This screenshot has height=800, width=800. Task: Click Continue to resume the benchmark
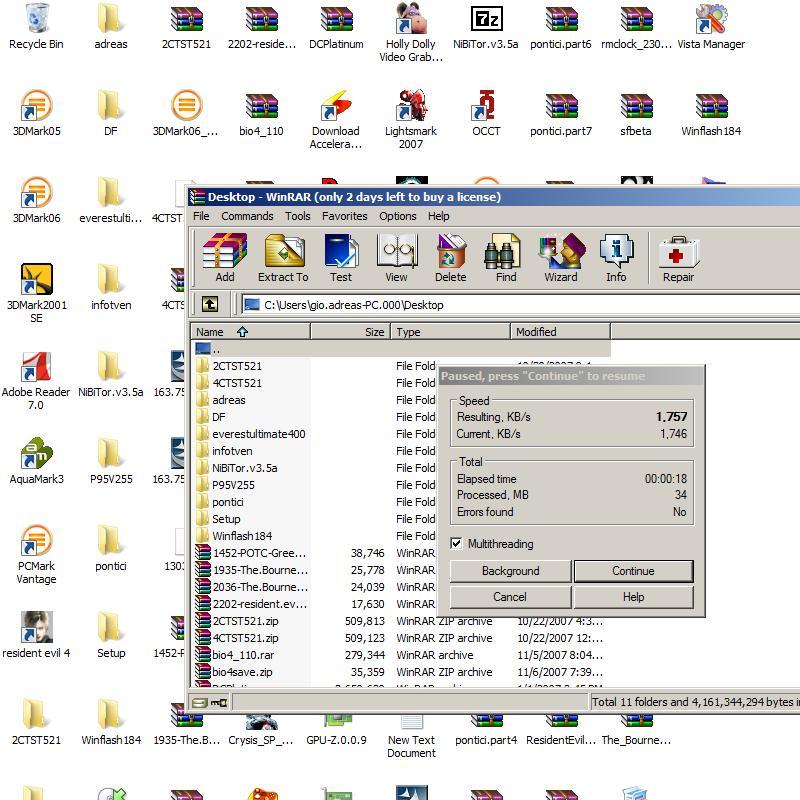[633, 571]
